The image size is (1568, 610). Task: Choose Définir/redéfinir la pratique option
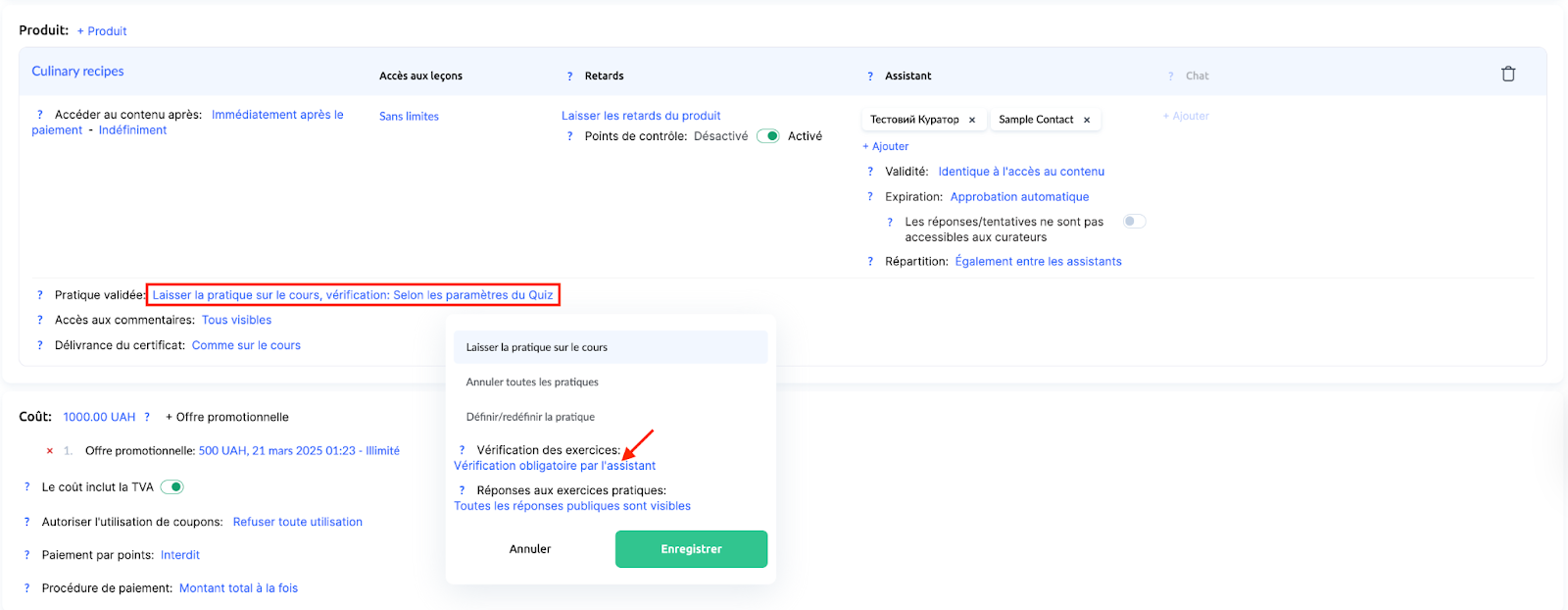(530, 417)
